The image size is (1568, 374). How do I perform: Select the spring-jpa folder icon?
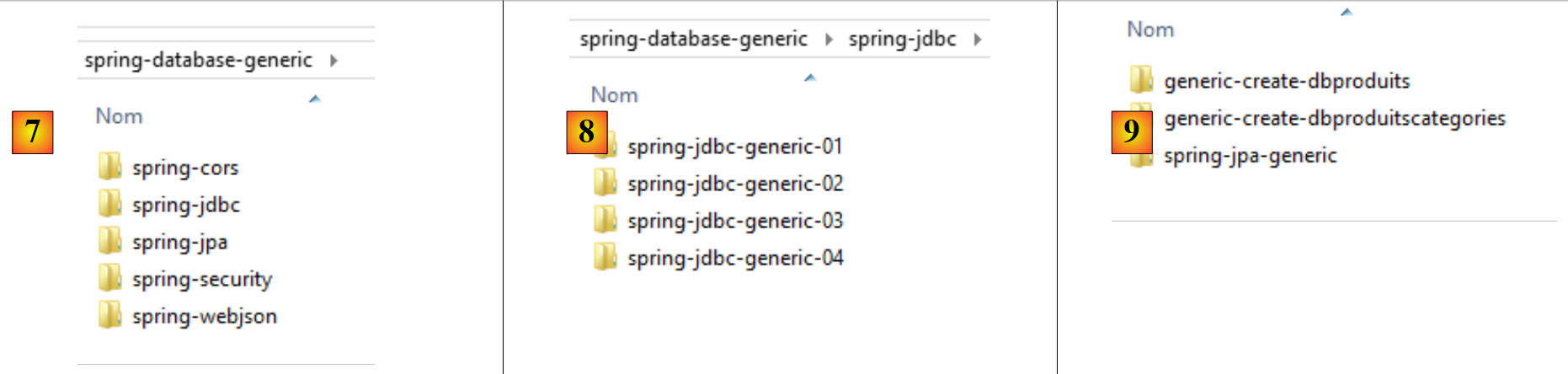tap(109, 241)
